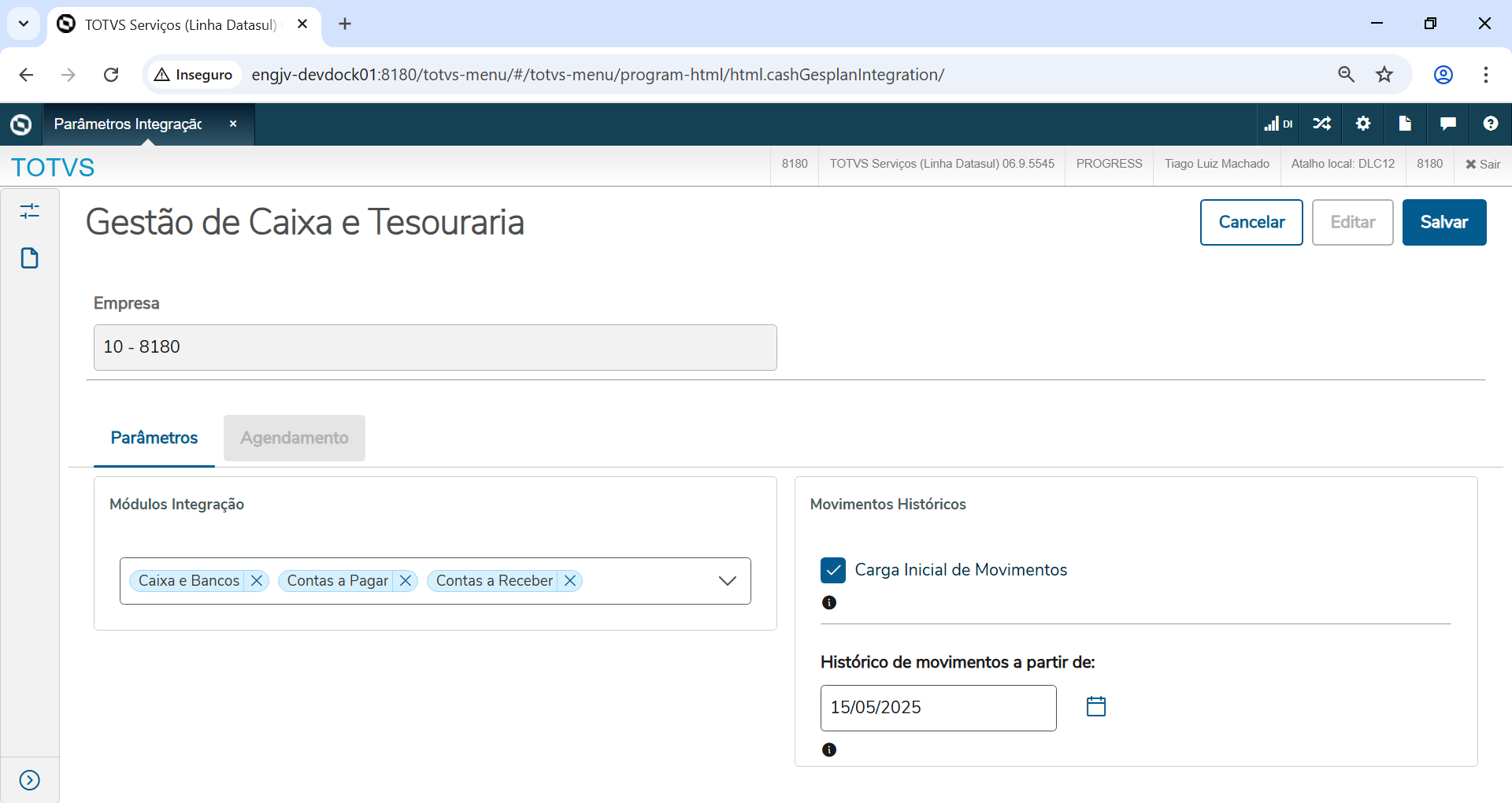
Task: Open the calendar date picker icon
Action: click(x=1096, y=707)
